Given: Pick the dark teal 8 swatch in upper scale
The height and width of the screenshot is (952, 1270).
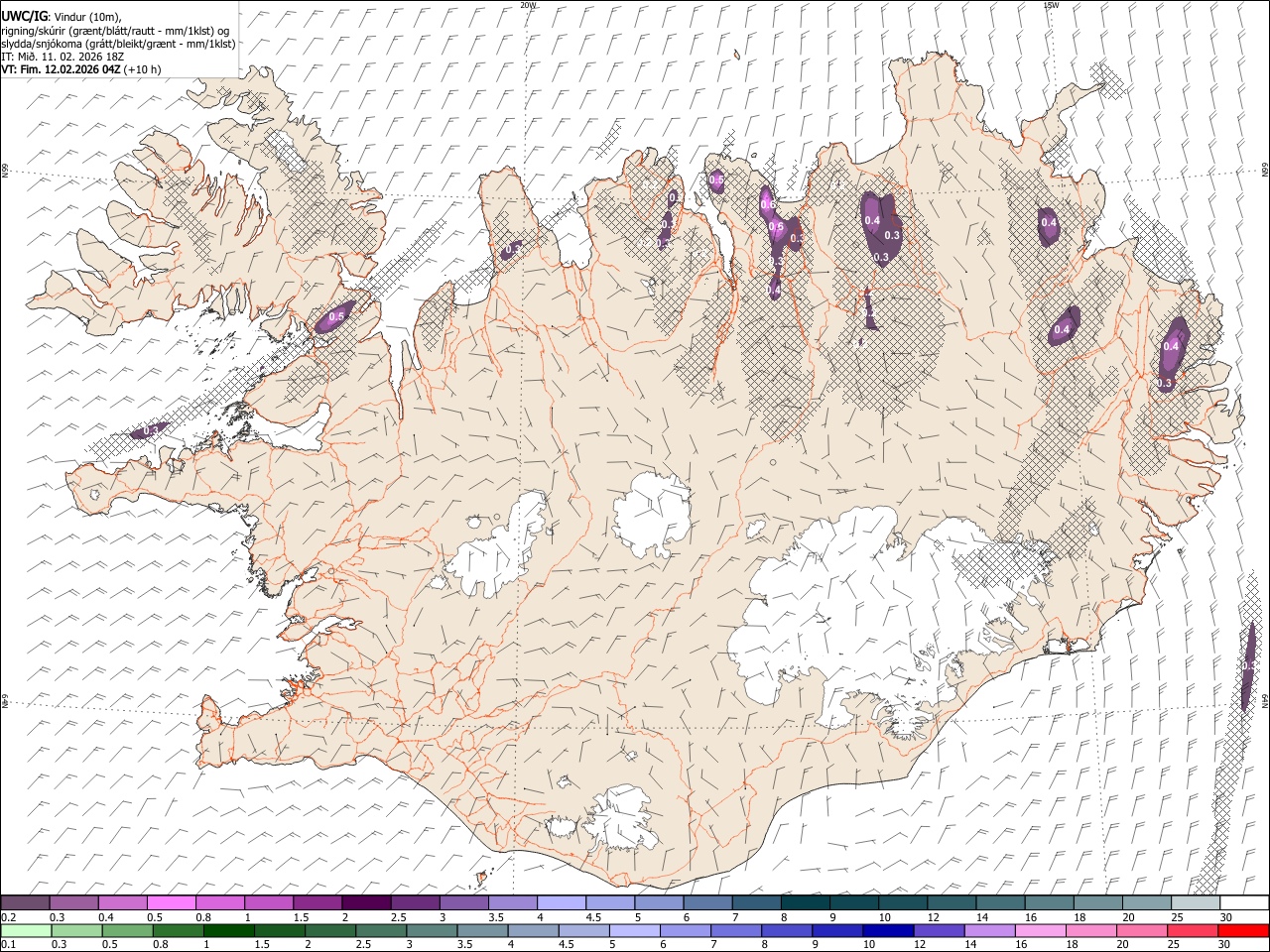Looking at the screenshot, I should pyautogui.click(x=806, y=903).
